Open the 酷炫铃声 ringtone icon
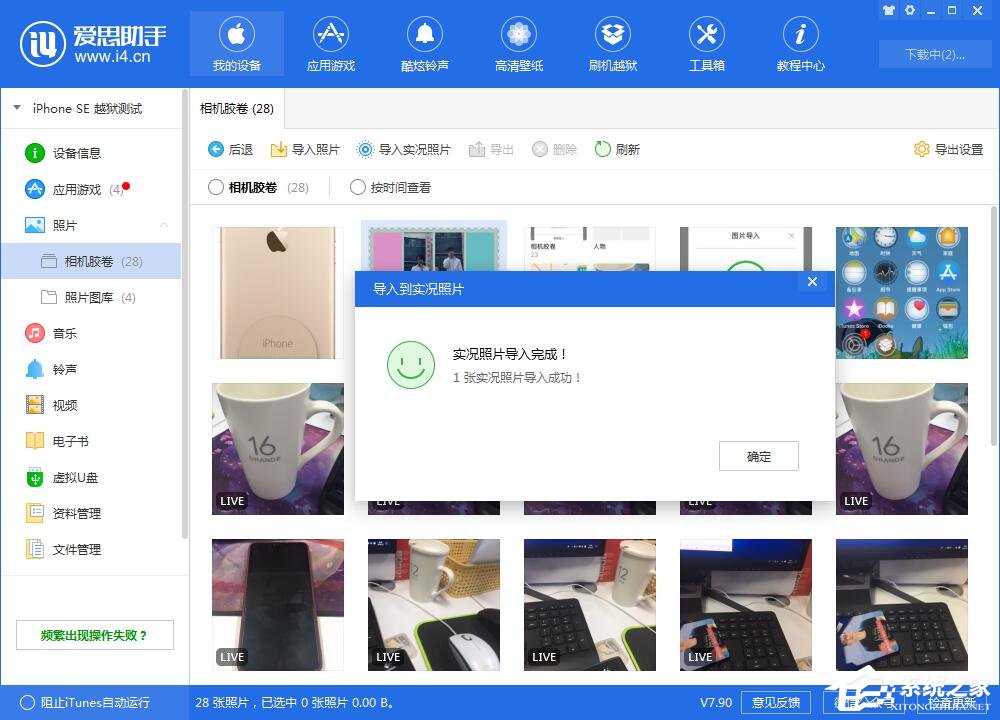This screenshot has width=1000, height=720. [424, 42]
